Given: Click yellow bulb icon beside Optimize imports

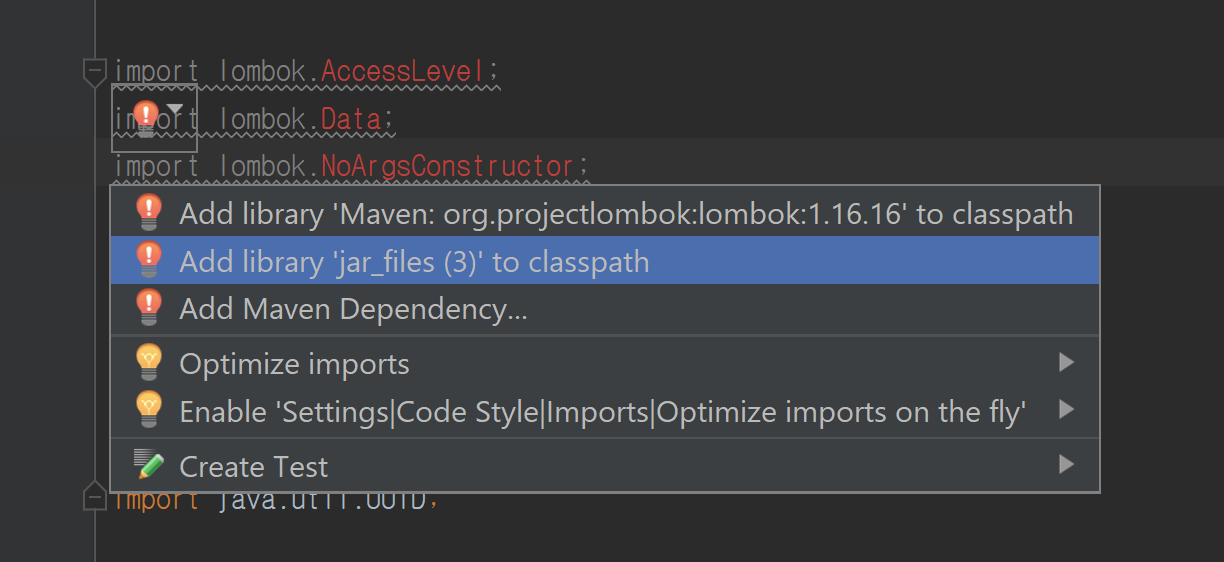Looking at the screenshot, I should point(148,362).
